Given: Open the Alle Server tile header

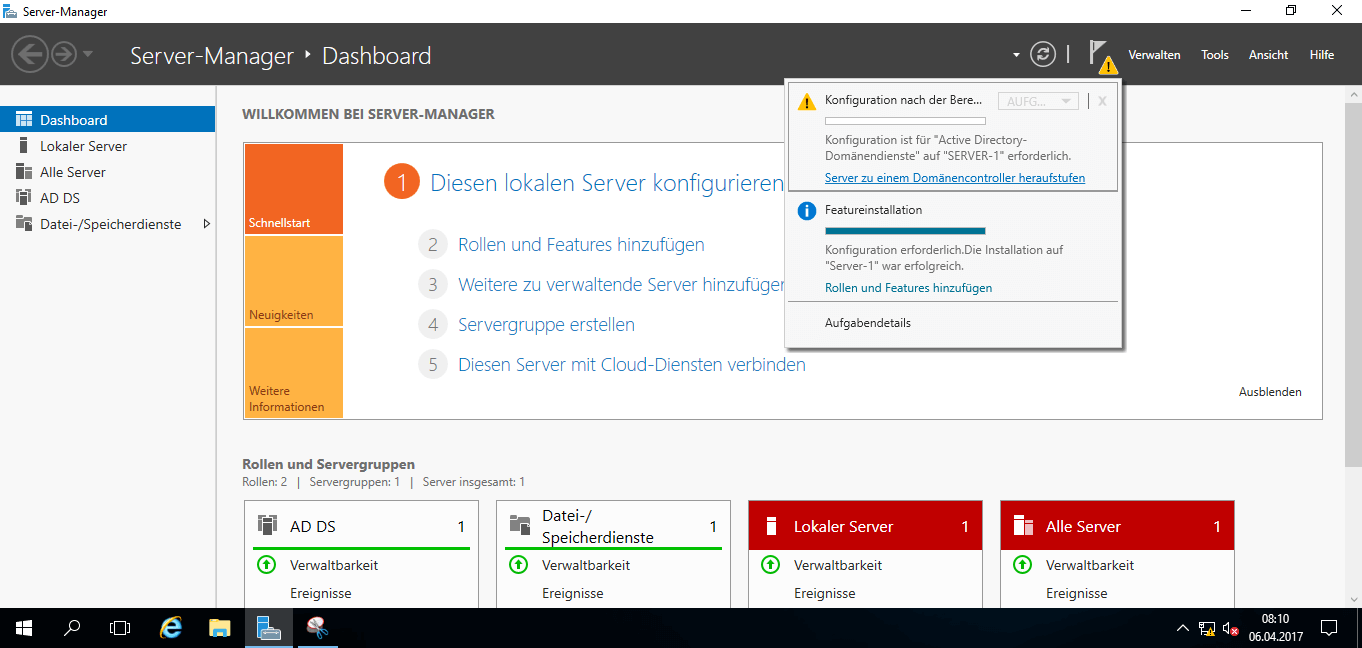Looking at the screenshot, I should coord(1117,526).
